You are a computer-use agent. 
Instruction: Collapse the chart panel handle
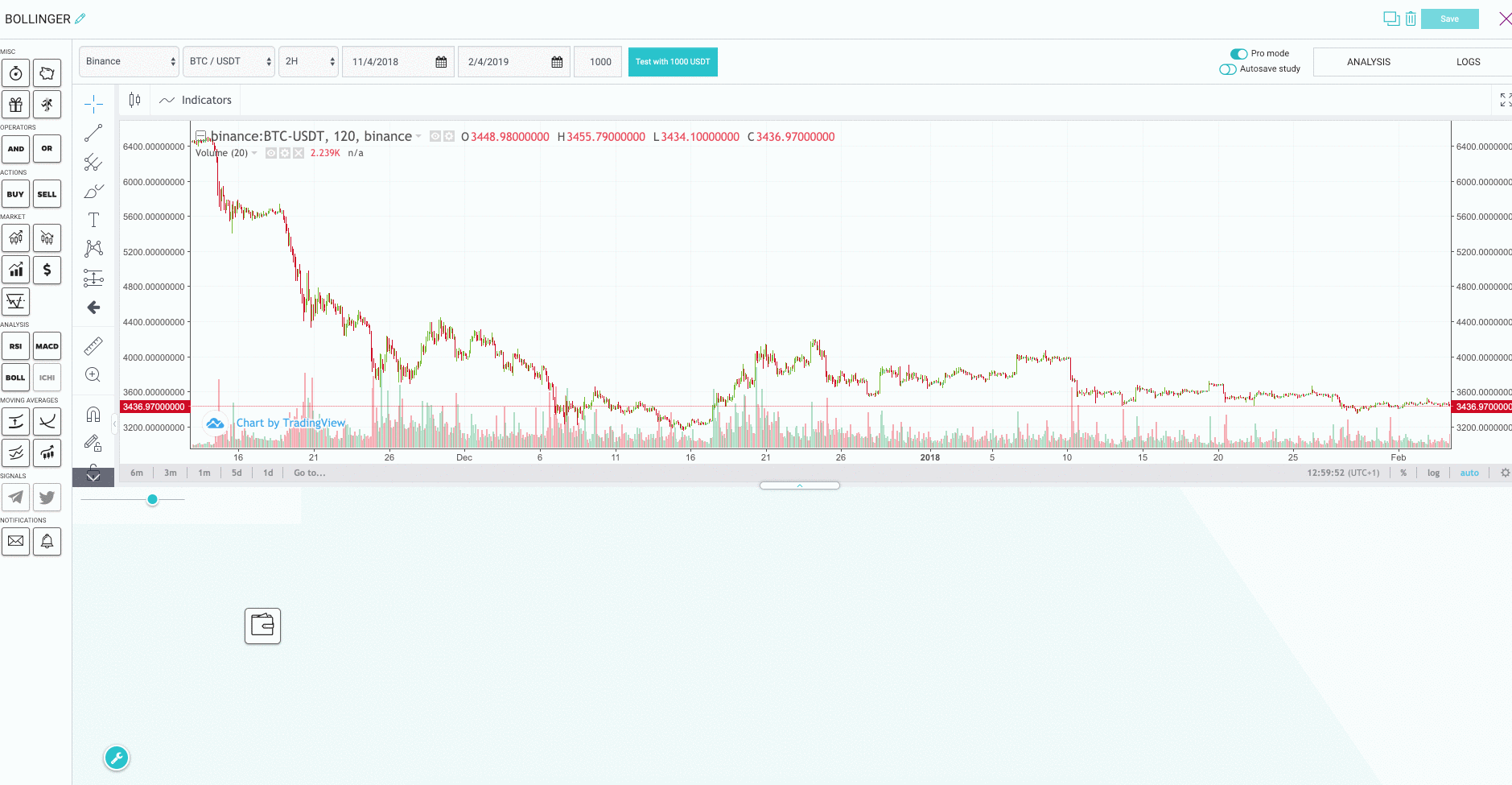(800, 485)
